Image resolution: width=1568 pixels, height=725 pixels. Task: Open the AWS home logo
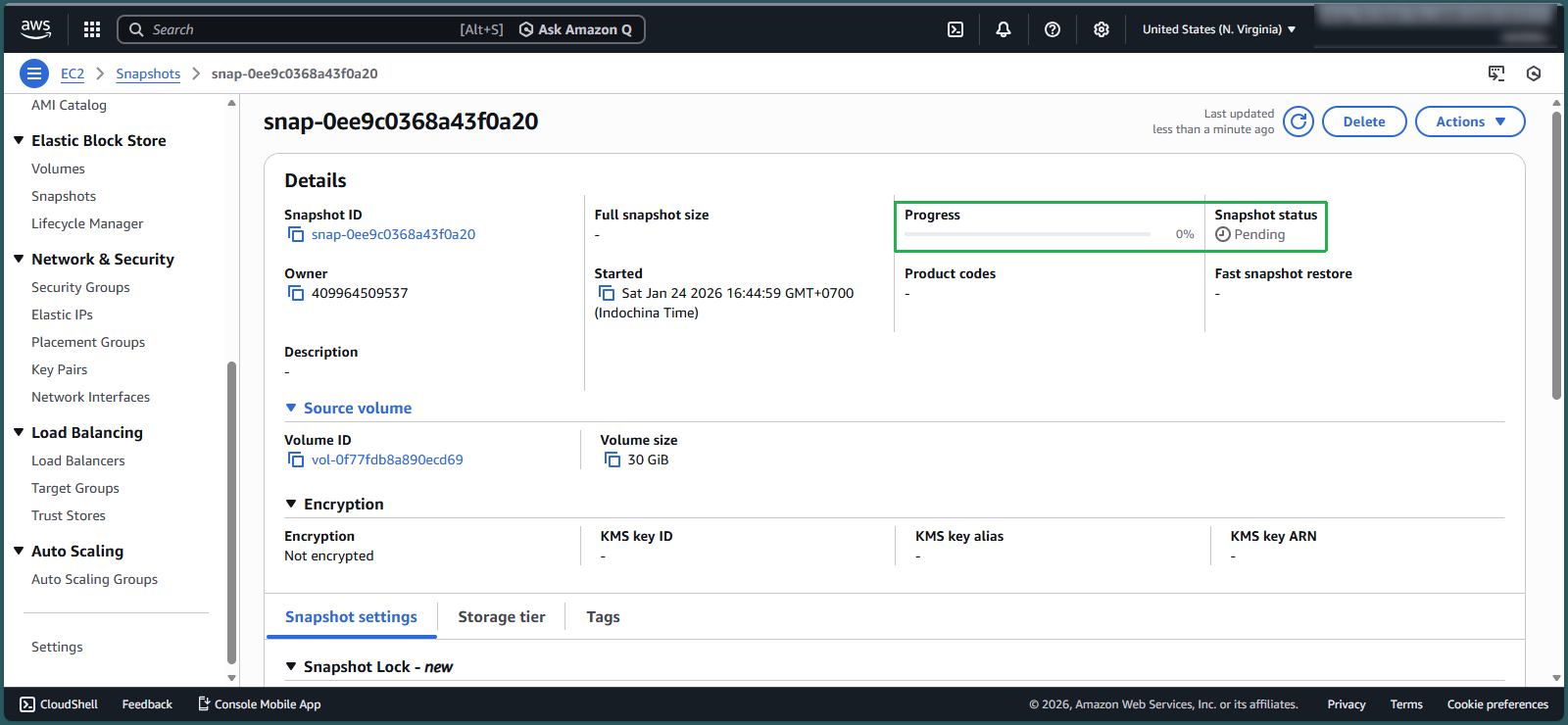tap(35, 29)
